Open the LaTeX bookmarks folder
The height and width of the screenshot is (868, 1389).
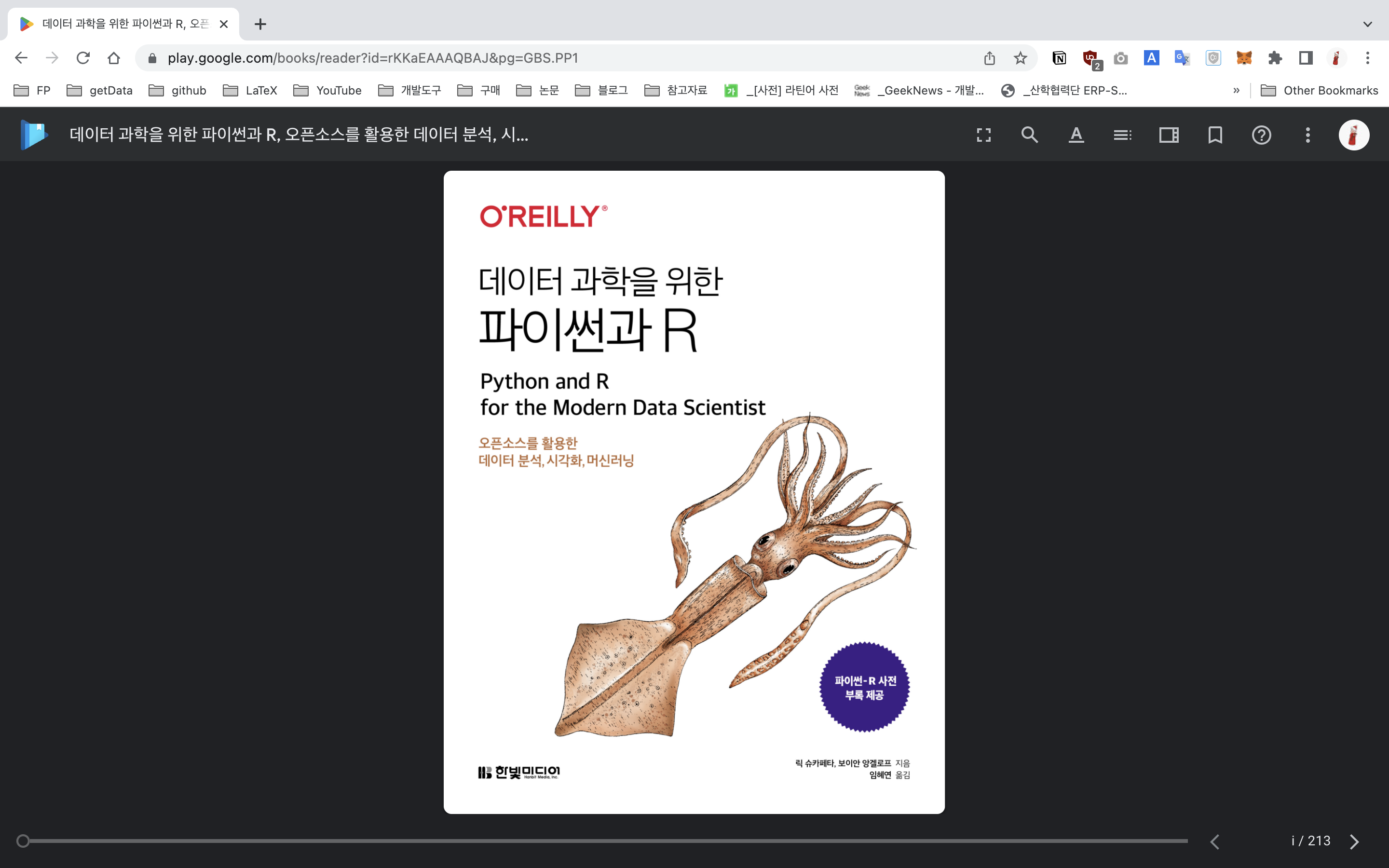[x=250, y=91]
